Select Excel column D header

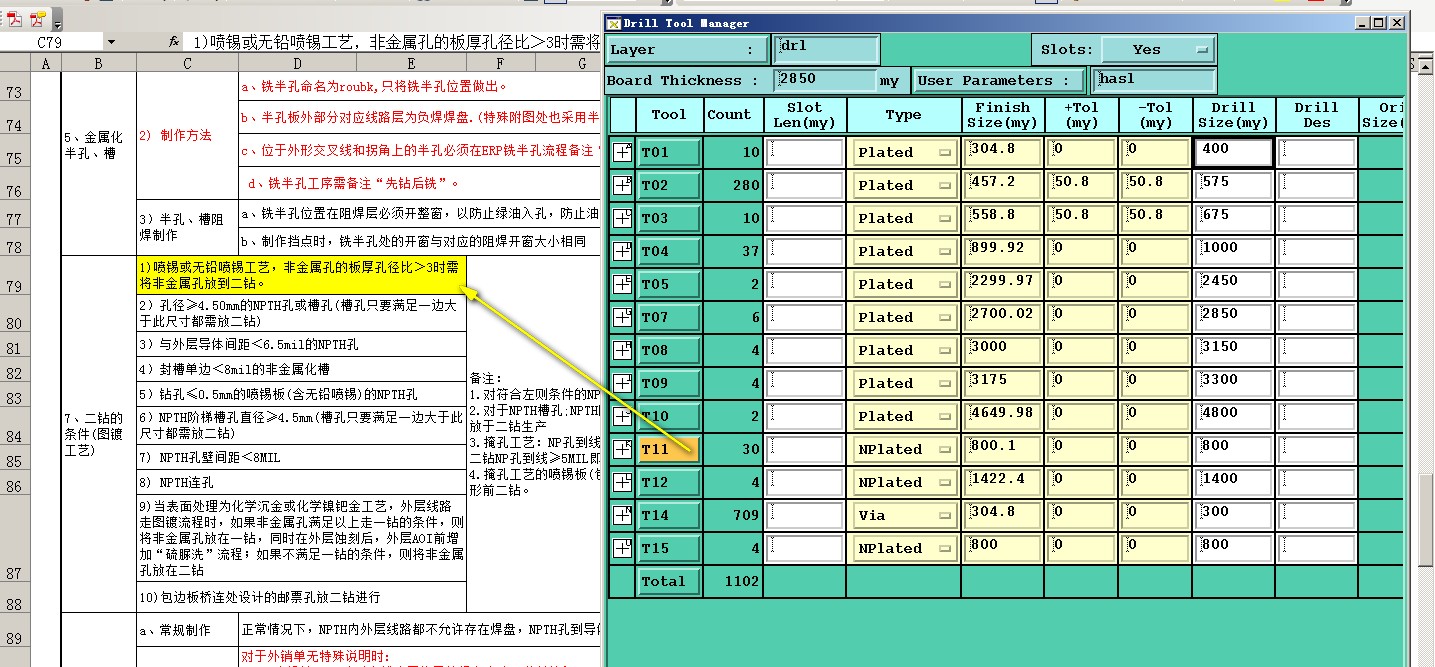(x=297, y=64)
